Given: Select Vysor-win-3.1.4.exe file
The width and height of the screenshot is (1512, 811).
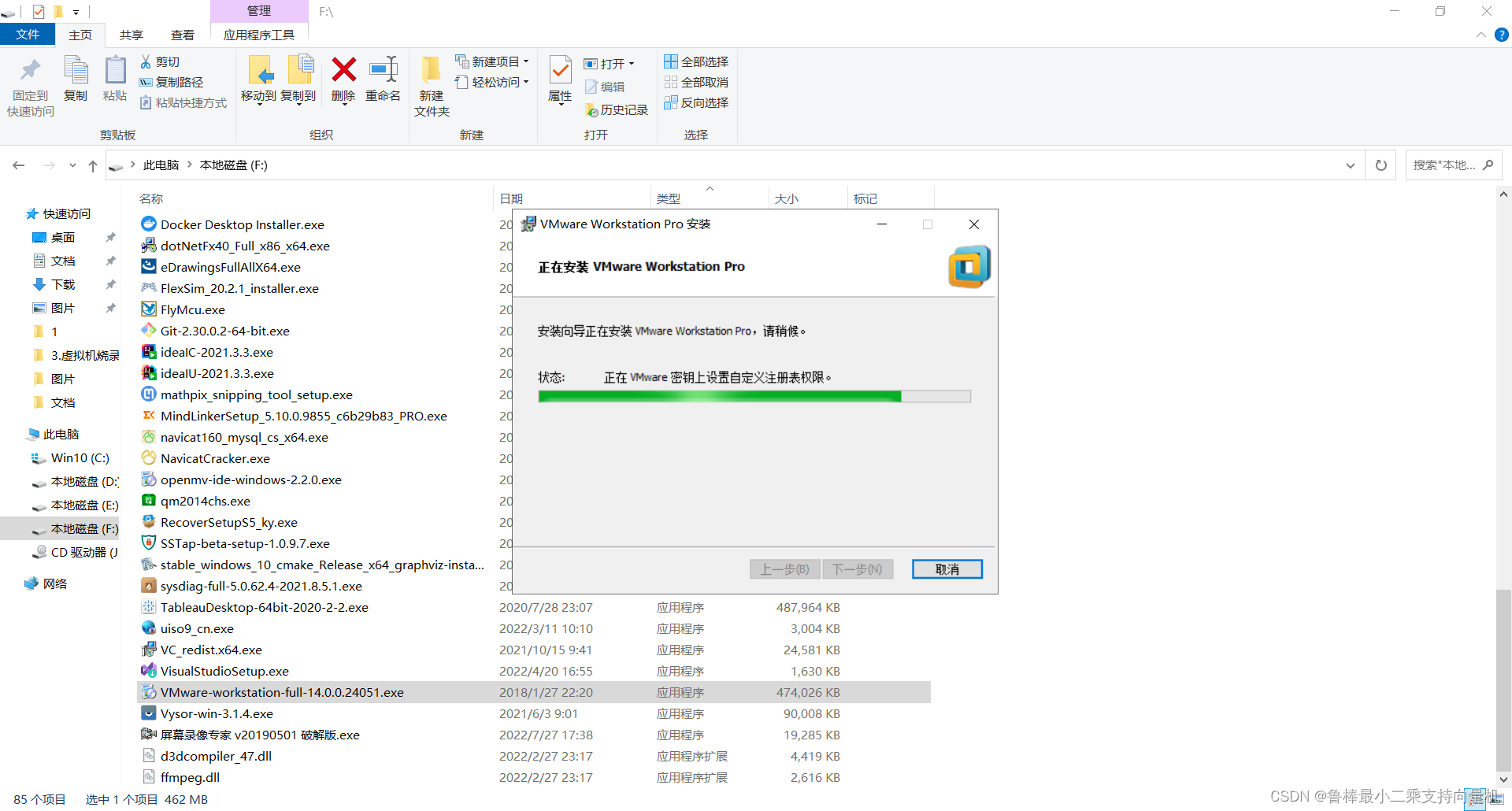Looking at the screenshot, I should (x=534, y=713).
